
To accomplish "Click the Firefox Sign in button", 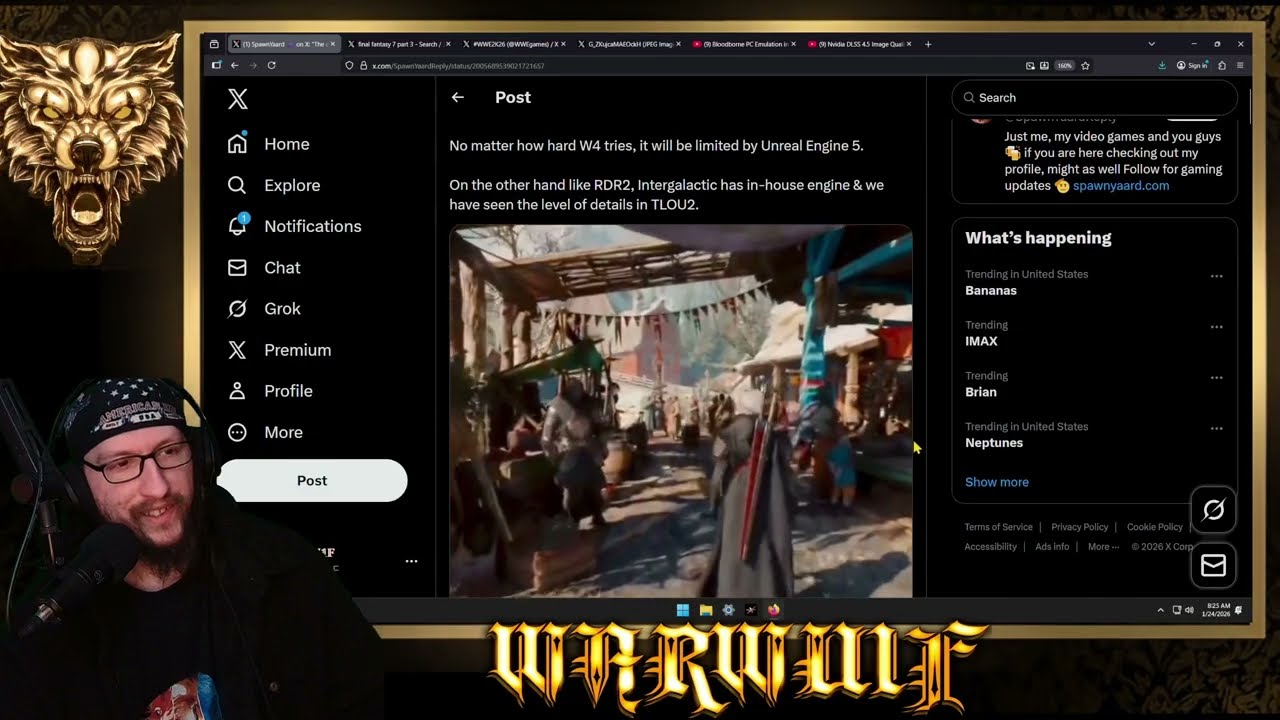I will pos(1194,65).
